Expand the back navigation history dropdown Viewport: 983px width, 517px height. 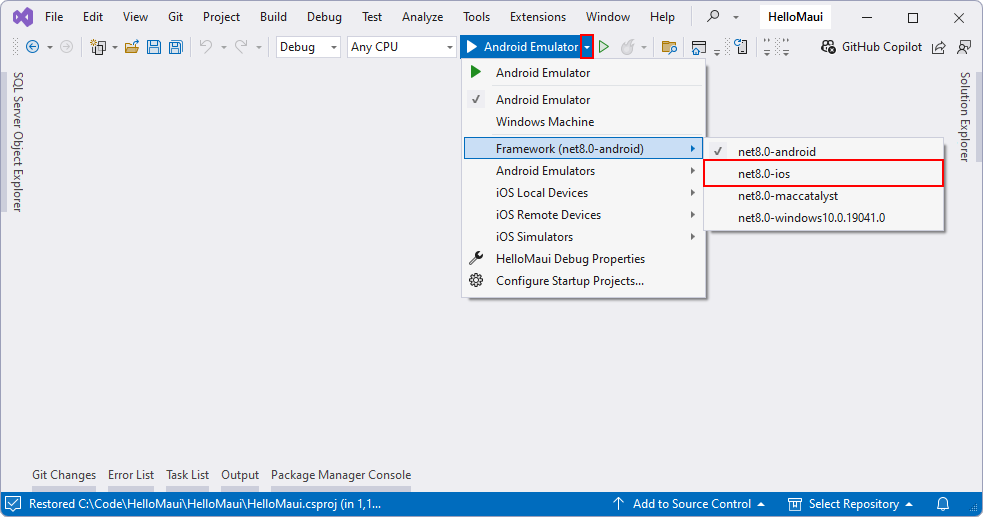pyautogui.click(x=50, y=48)
